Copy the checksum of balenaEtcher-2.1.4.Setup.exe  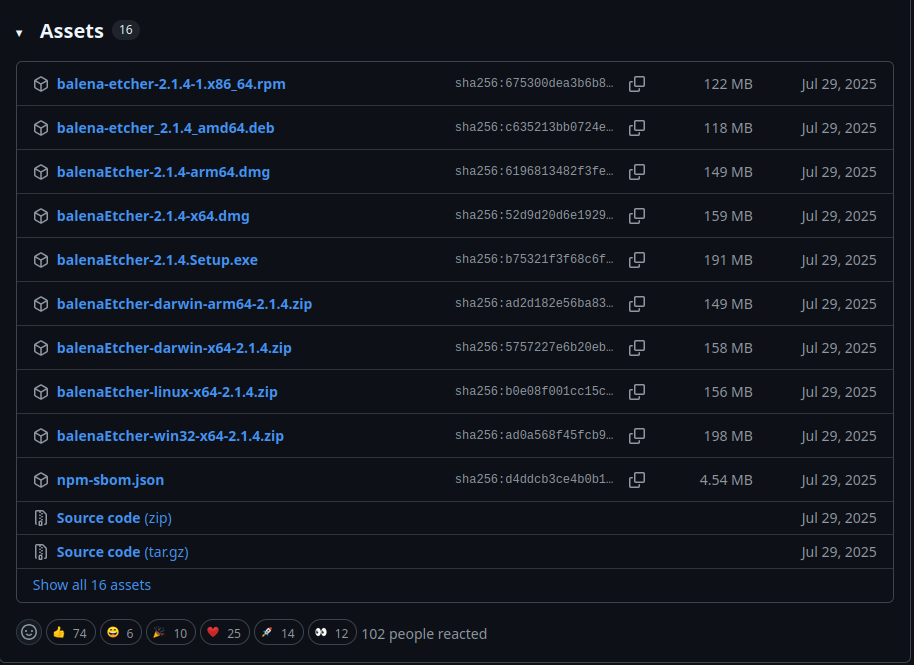point(637,260)
